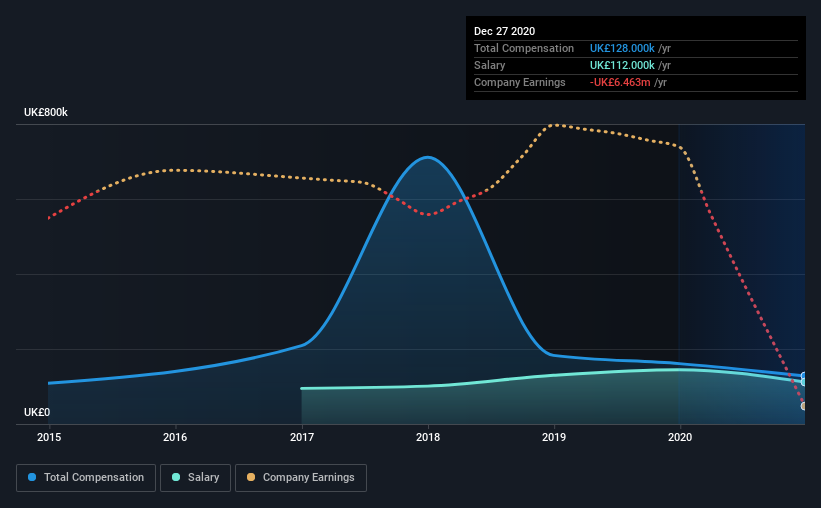Click the 2018 x-axis label
821x508 pixels.
click(x=428, y=437)
